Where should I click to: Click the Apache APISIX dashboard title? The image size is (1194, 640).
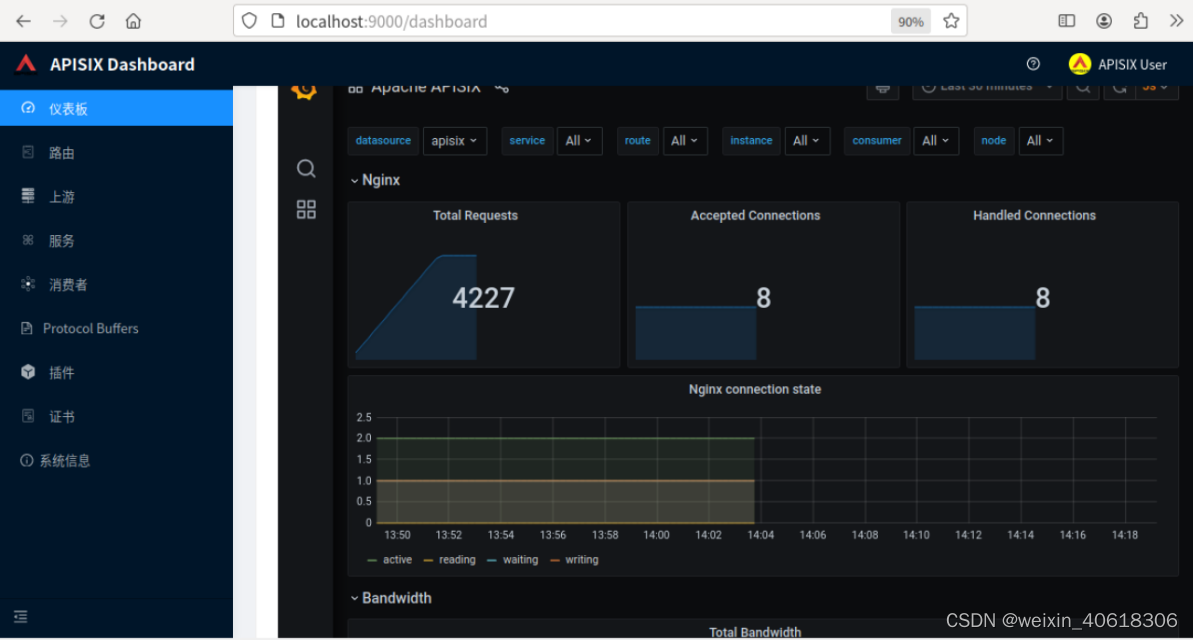(x=426, y=89)
